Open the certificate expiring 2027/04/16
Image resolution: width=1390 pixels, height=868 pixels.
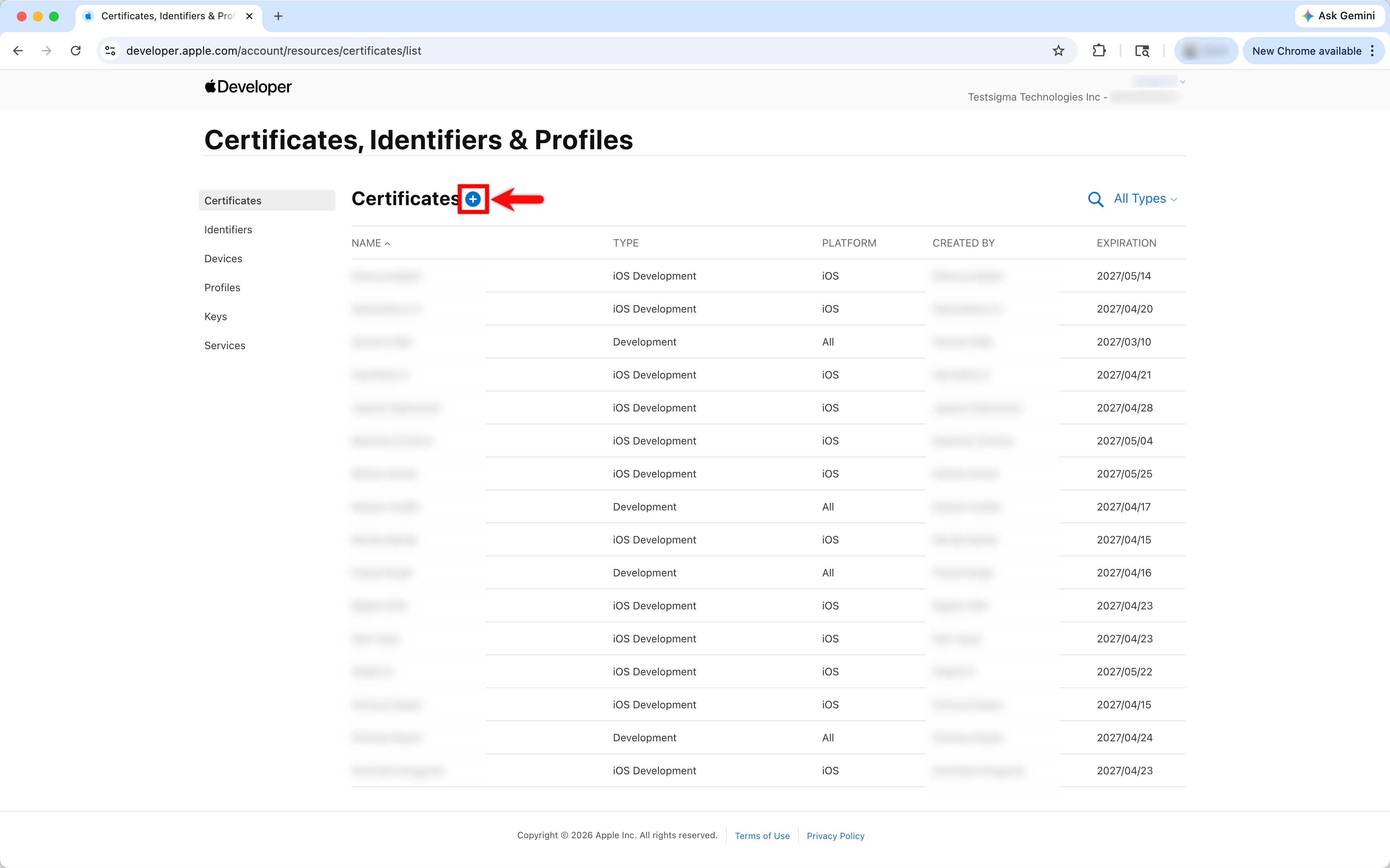pos(768,573)
